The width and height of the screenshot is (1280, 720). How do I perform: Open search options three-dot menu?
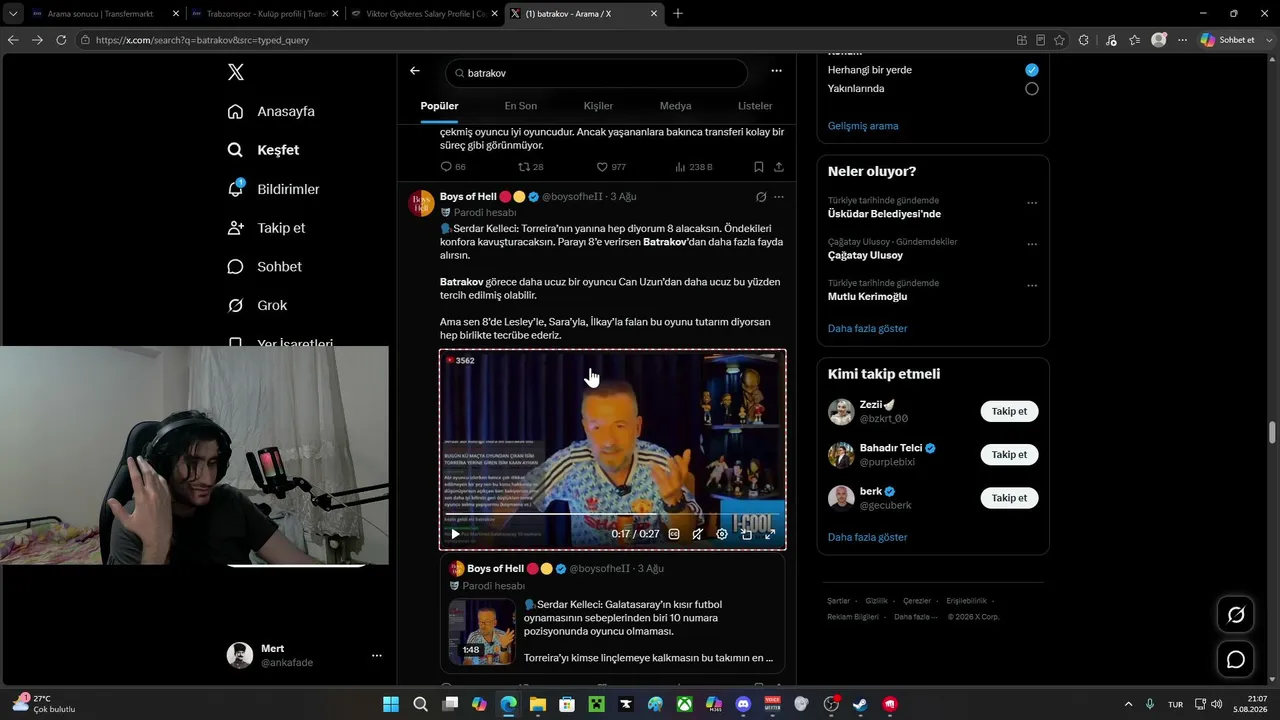click(x=776, y=71)
